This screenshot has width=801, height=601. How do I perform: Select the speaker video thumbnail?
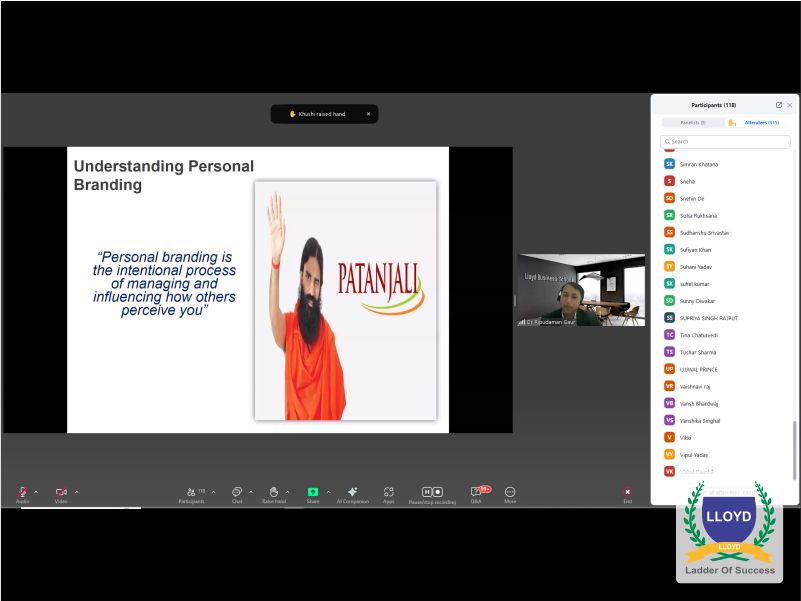pyautogui.click(x=581, y=290)
